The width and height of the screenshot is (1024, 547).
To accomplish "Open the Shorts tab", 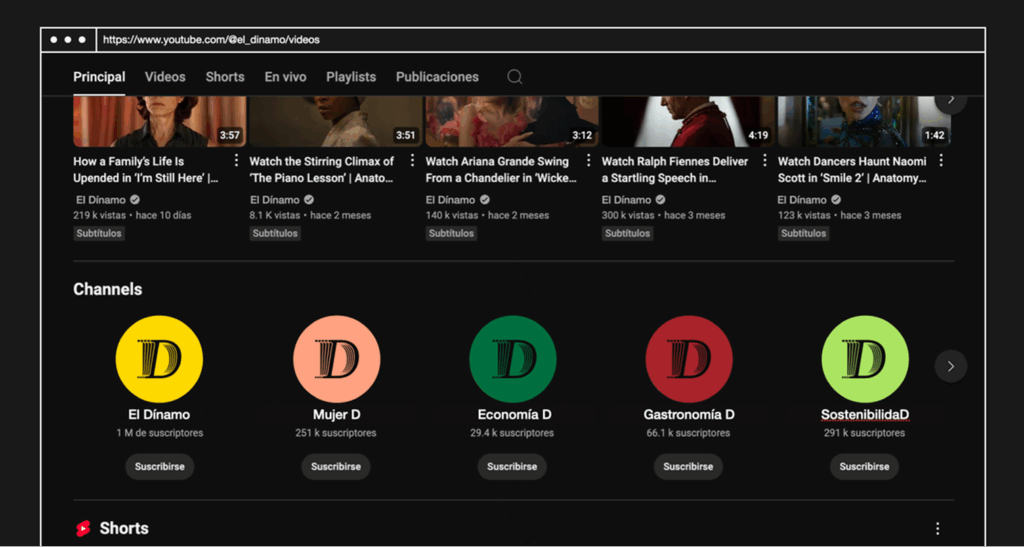I will tap(225, 77).
